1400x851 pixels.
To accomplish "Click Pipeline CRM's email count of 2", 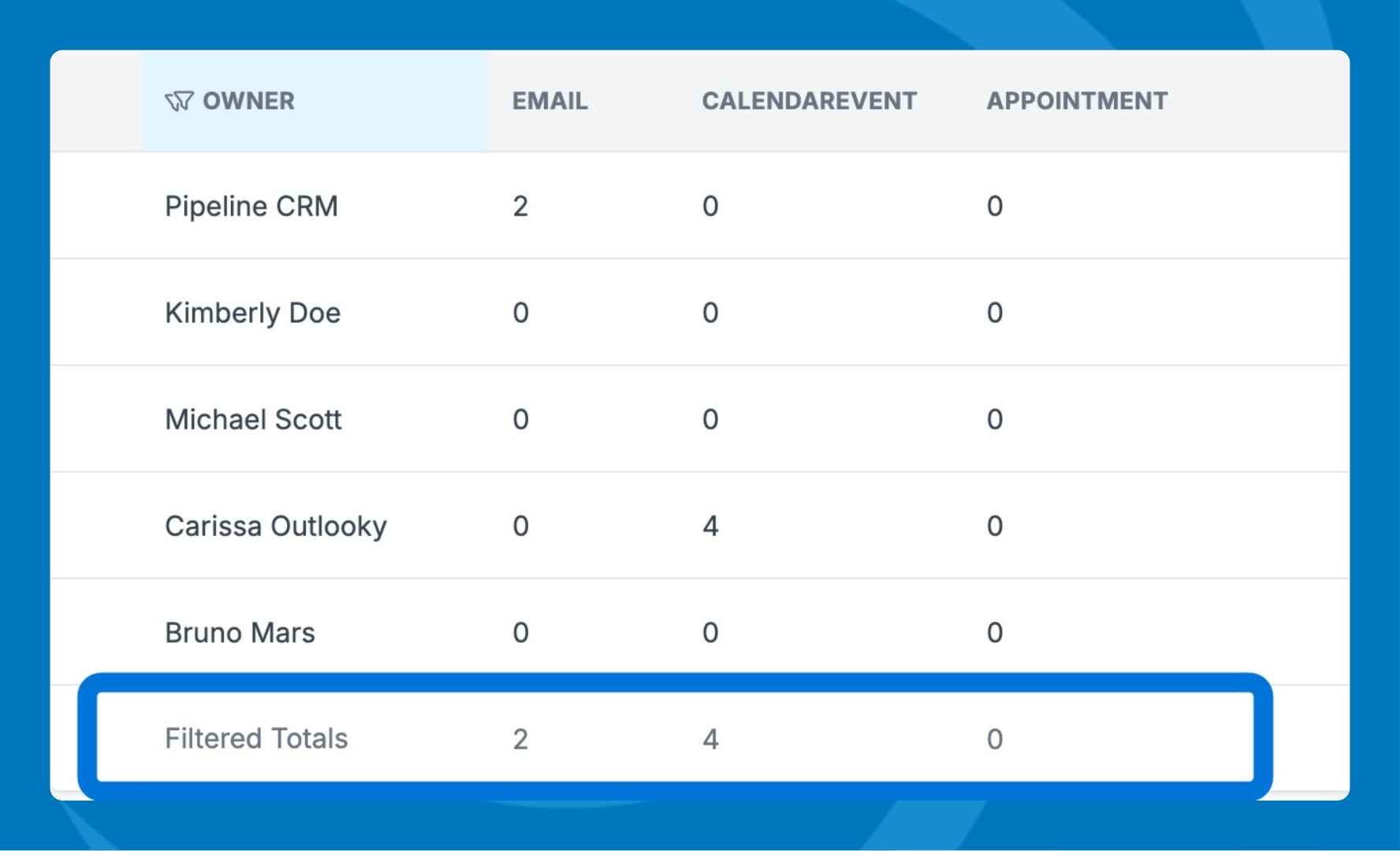I will (x=520, y=206).
